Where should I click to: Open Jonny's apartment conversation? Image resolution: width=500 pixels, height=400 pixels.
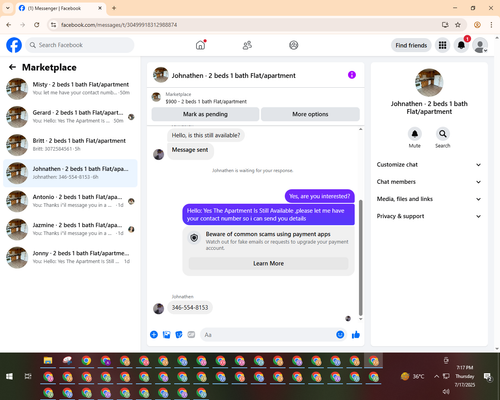click(70, 257)
